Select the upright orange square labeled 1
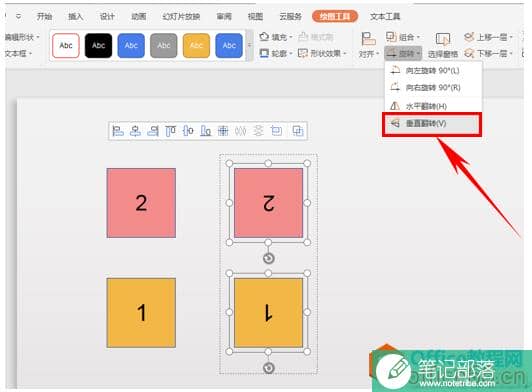Screen dimensions: 532x392 [141, 313]
